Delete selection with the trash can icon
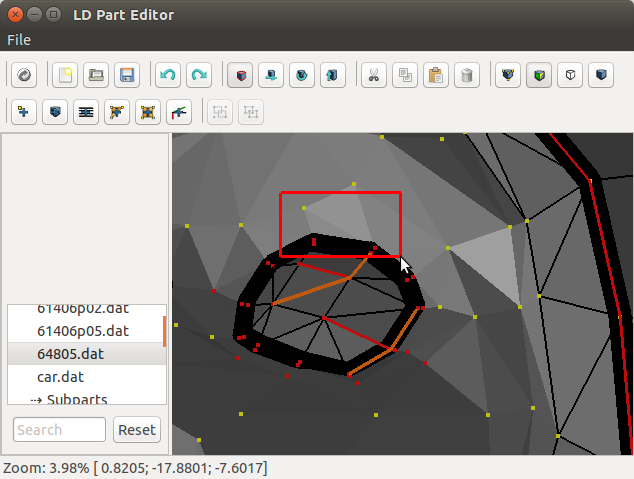This screenshot has height=479, width=634. click(x=466, y=75)
